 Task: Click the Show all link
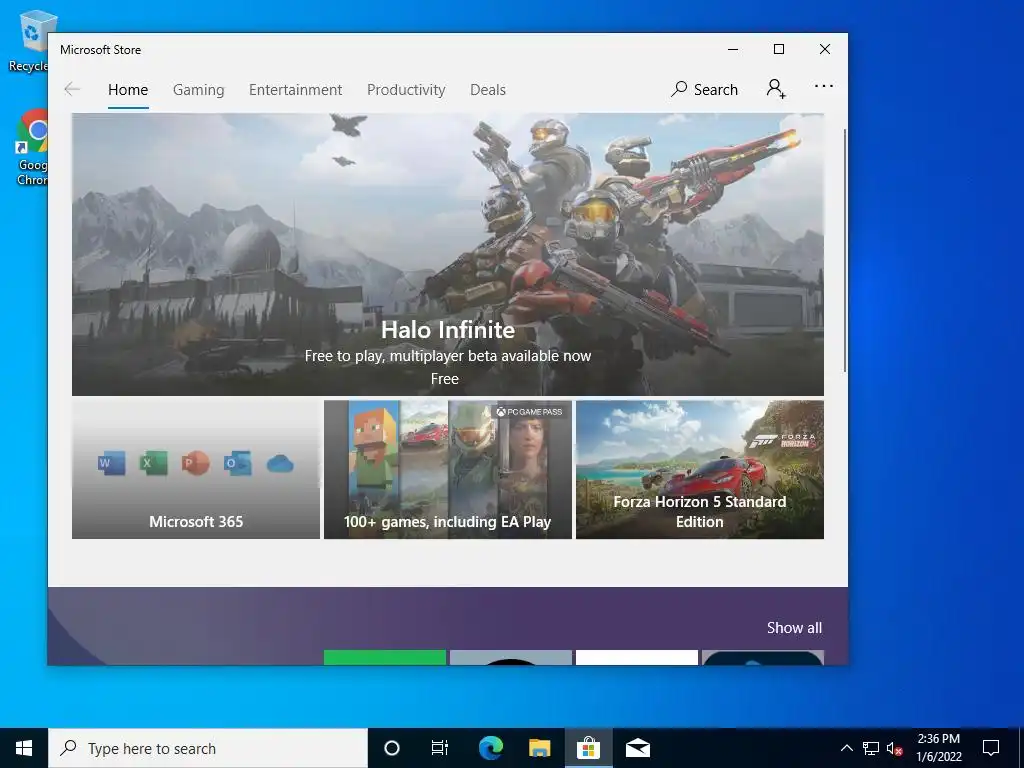tap(794, 628)
